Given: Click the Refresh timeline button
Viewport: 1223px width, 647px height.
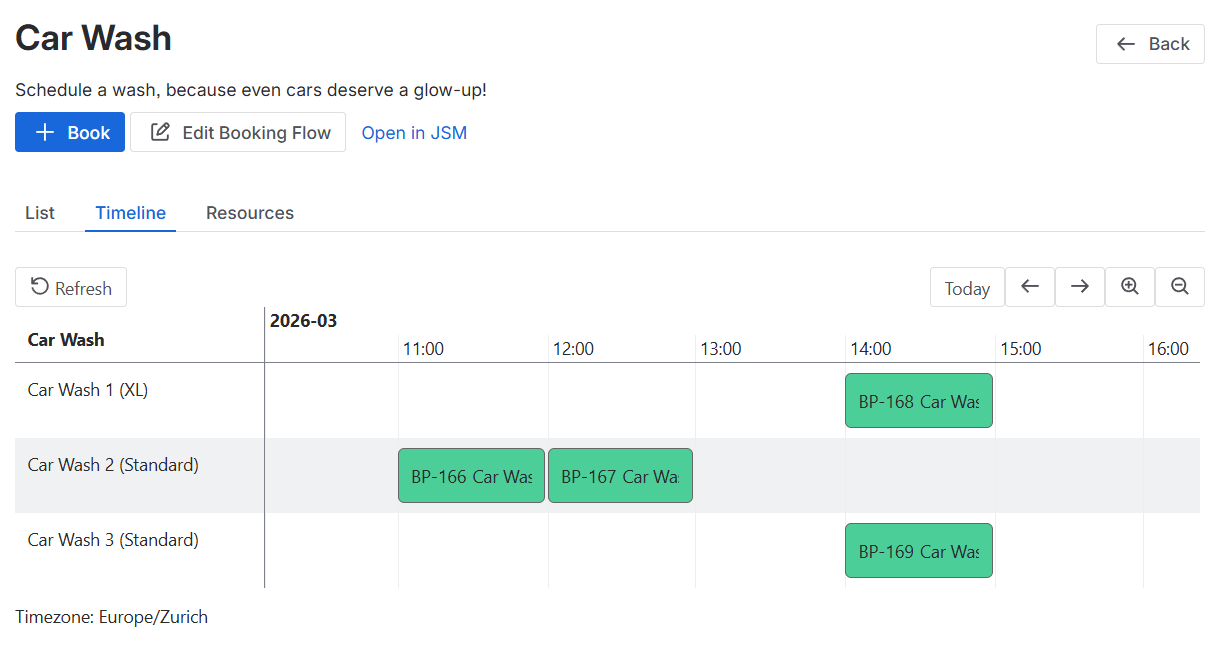Looking at the screenshot, I should click(71, 288).
